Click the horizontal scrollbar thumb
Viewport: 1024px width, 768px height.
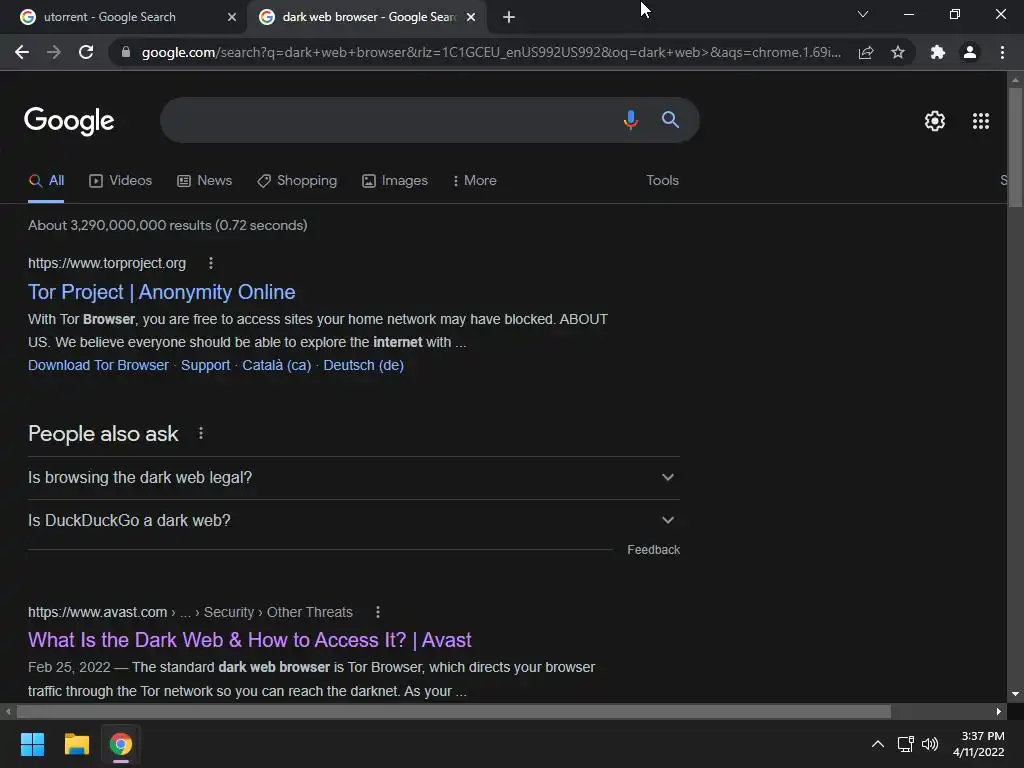(454, 711)
